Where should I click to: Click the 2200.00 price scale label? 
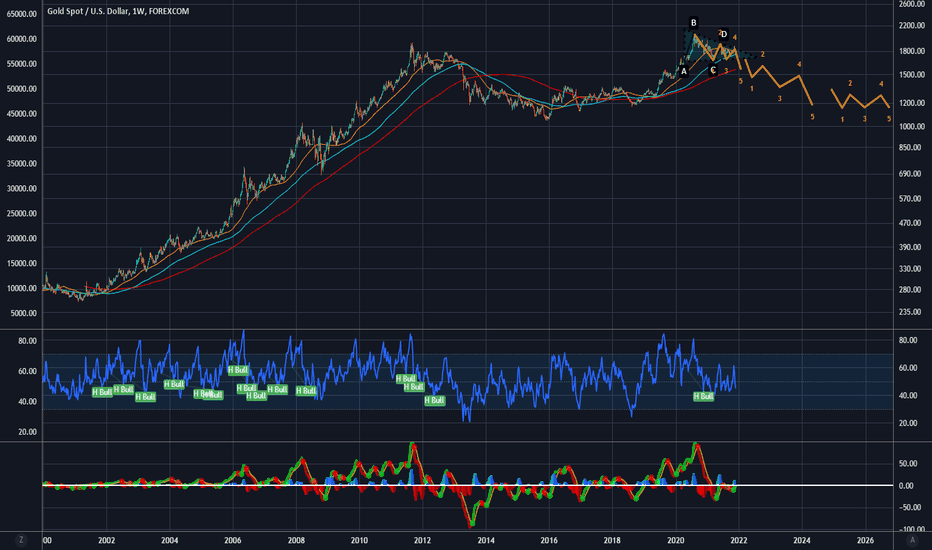point(912,26)
